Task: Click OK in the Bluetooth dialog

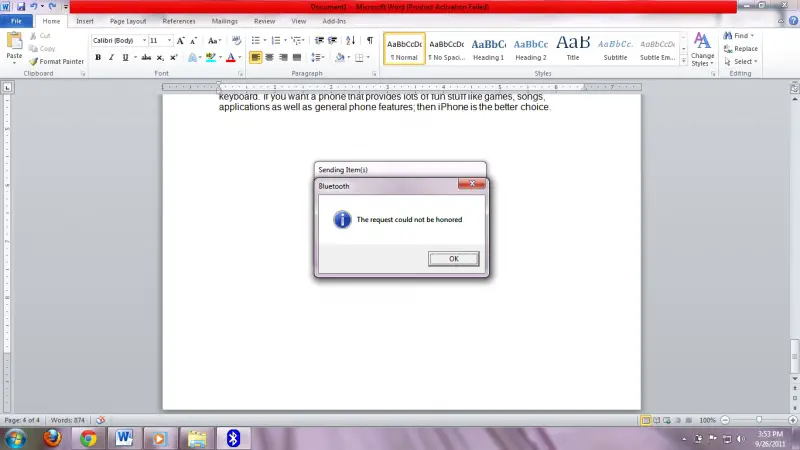Action: 454,259
